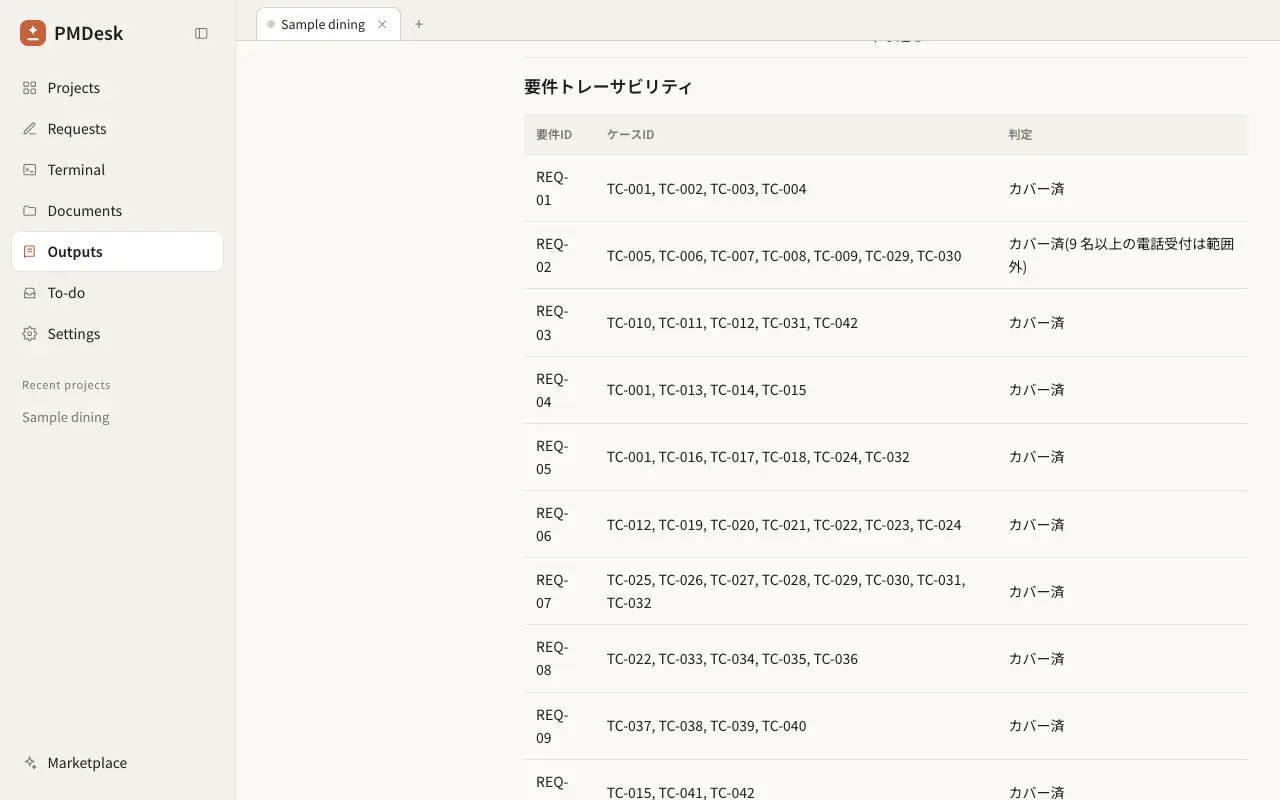Viewport: 1280px width, 800px height.
Task: Select the REQ-01 cell
Action: (x=552, y=188)
